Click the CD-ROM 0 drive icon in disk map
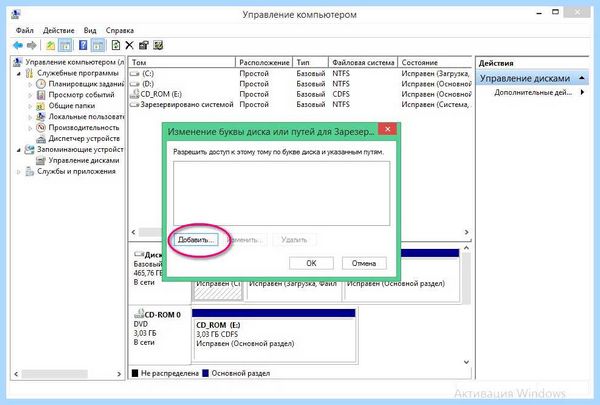This screenshot has height=405, width=600. point(139,314)
